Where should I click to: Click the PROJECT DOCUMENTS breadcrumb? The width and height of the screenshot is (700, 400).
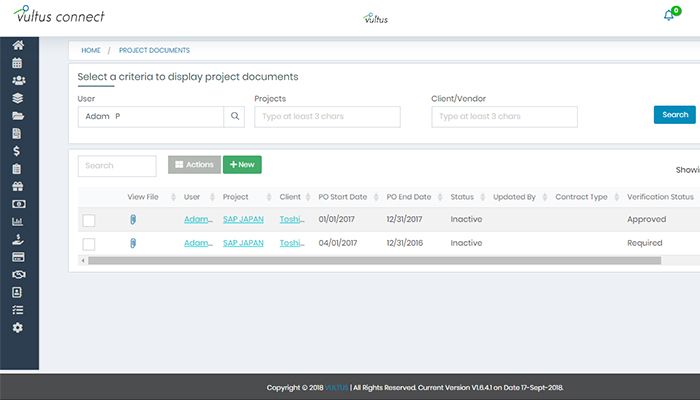pos(154,50)
